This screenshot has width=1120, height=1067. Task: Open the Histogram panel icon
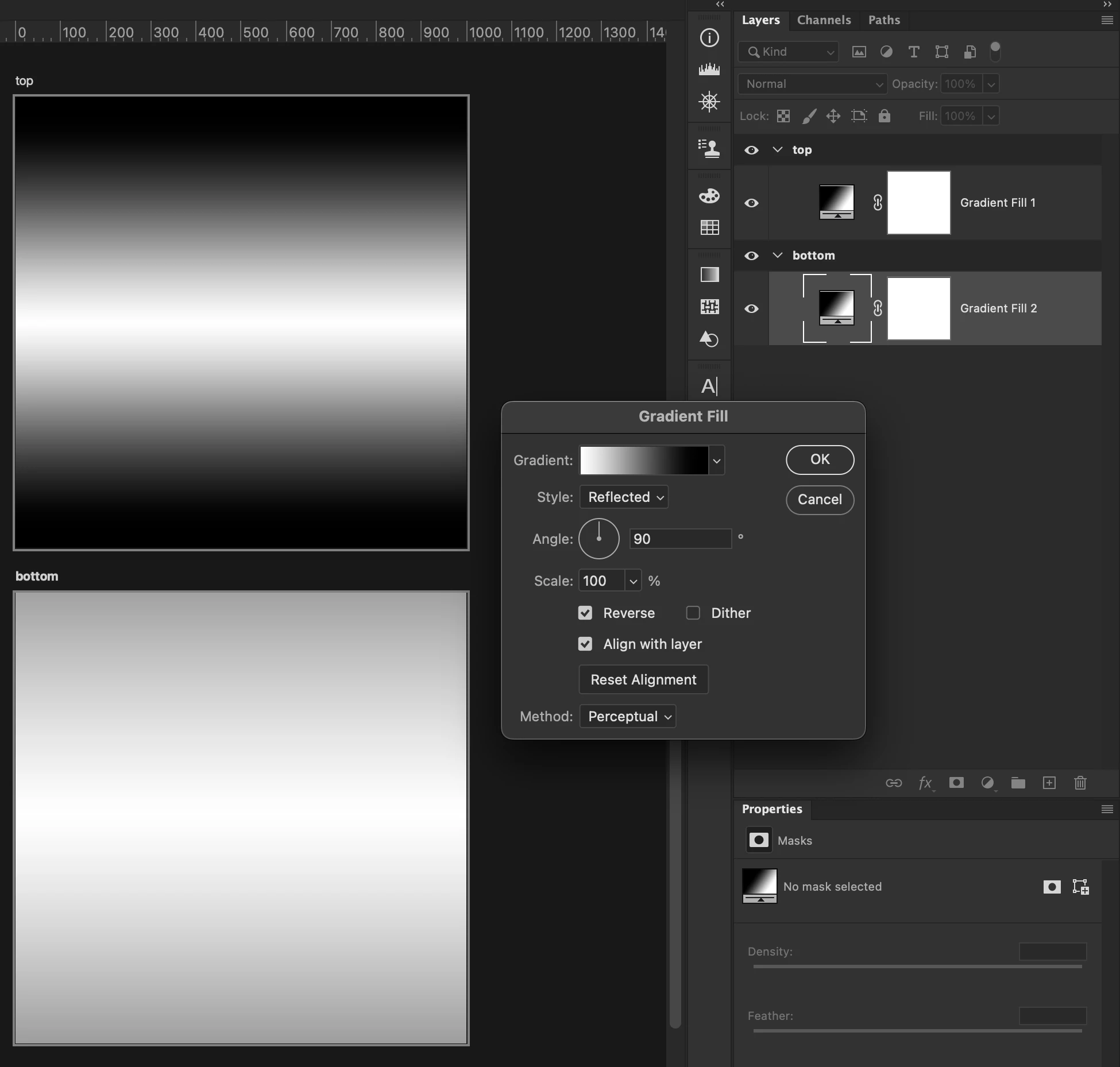coord(709,69)
